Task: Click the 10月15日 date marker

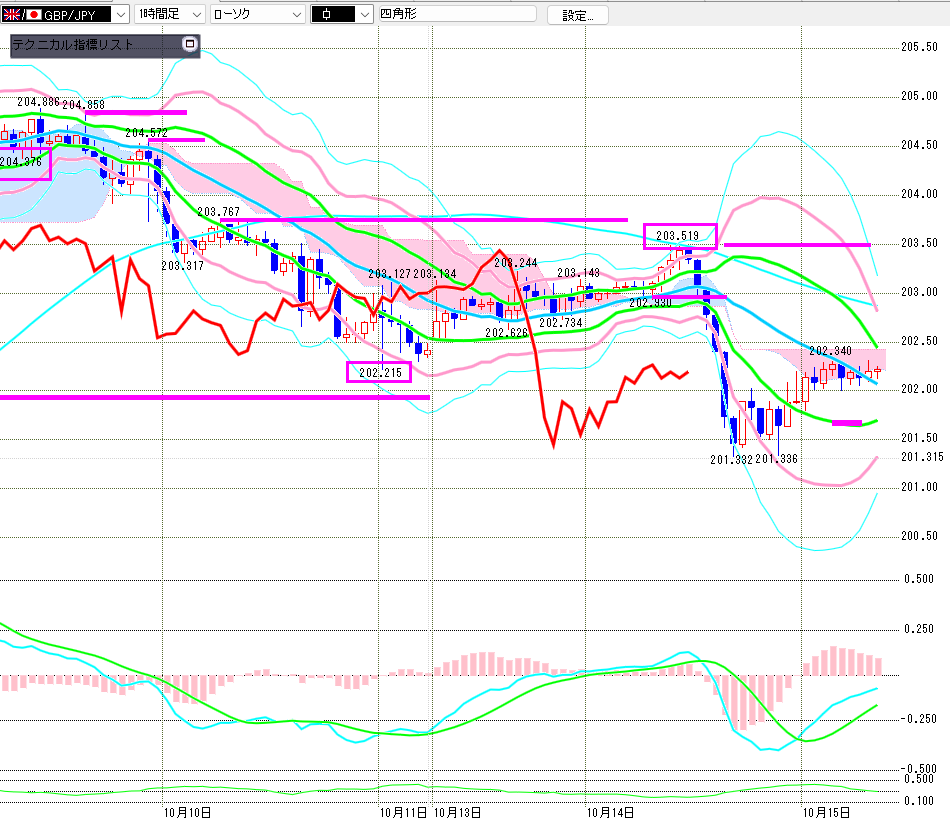Action: pos(828,812)
